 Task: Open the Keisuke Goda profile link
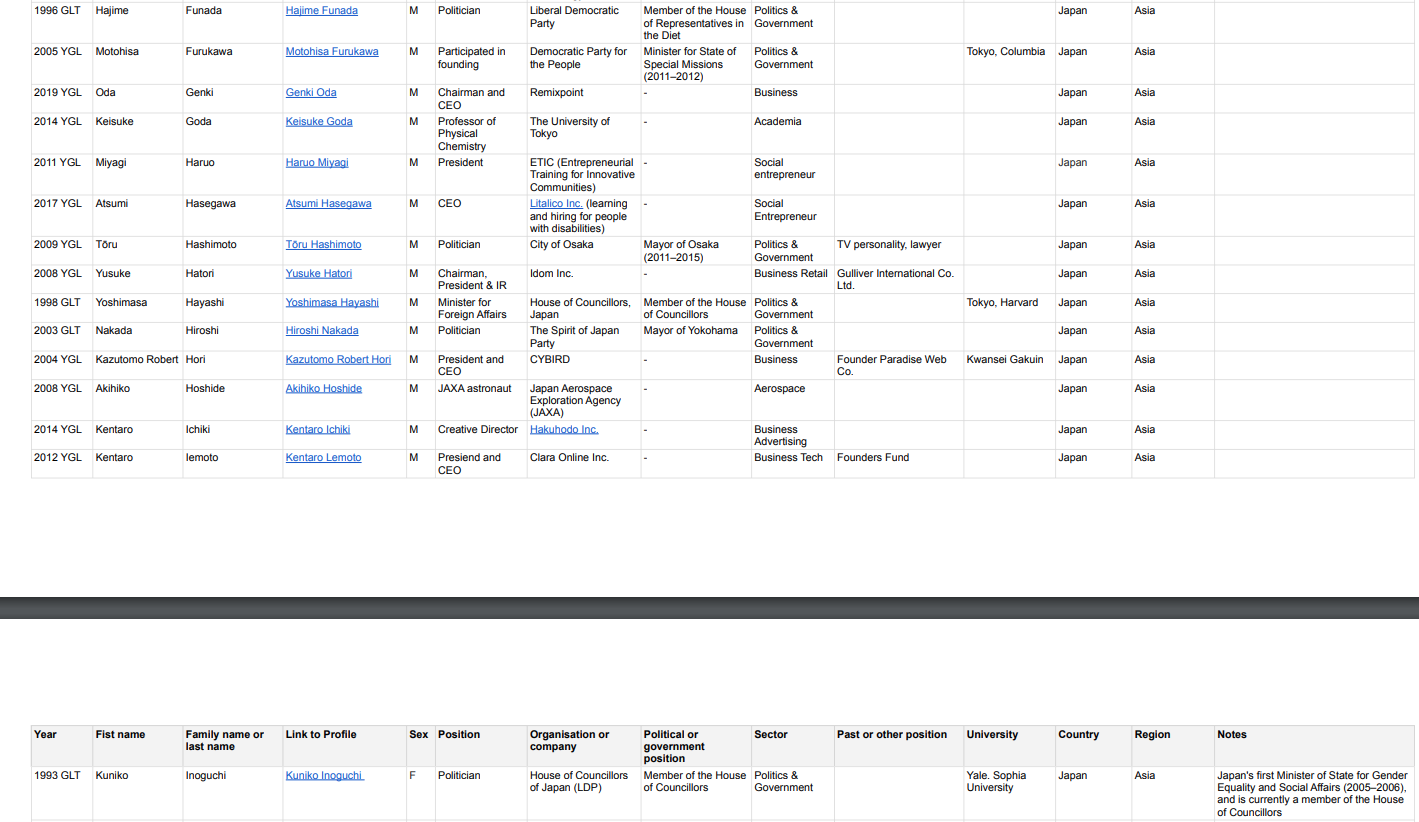[319, 121]
